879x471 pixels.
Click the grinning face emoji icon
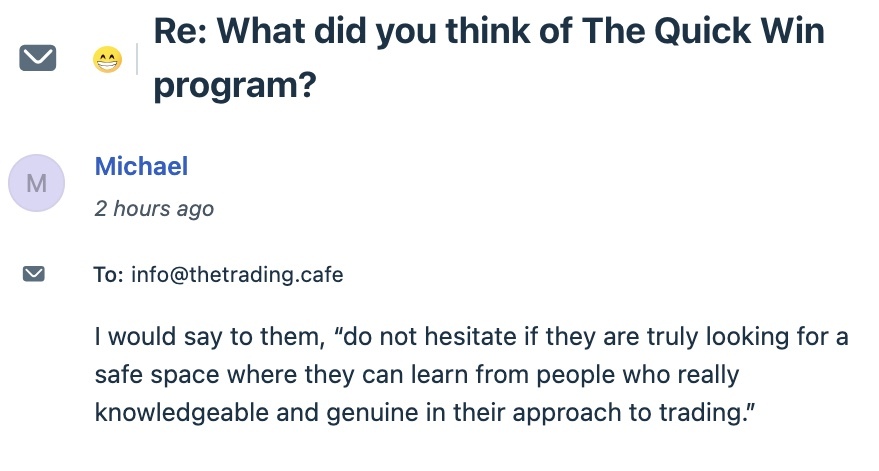107,59
